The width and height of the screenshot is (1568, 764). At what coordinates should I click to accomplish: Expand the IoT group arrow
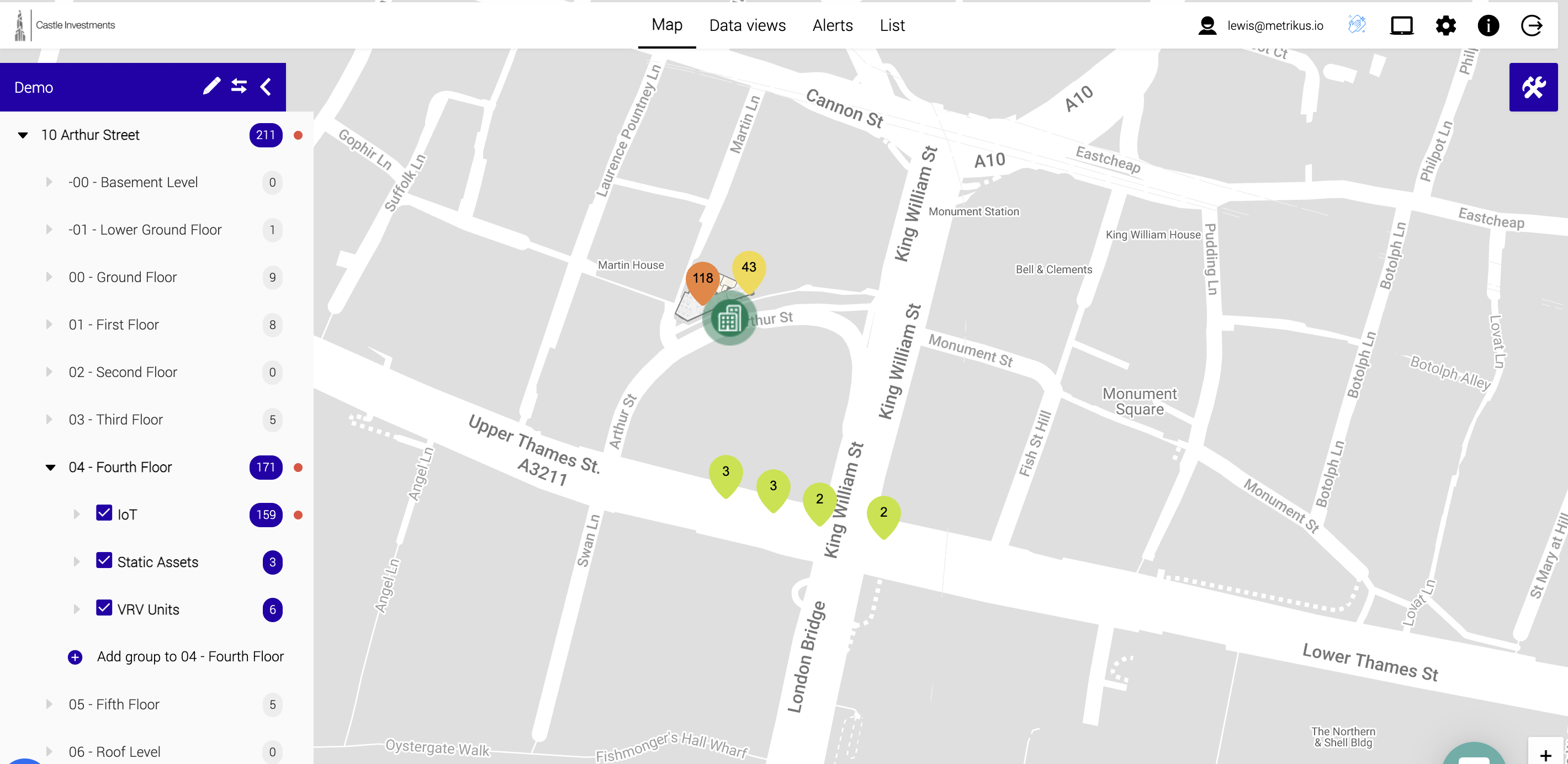point(77,514)
